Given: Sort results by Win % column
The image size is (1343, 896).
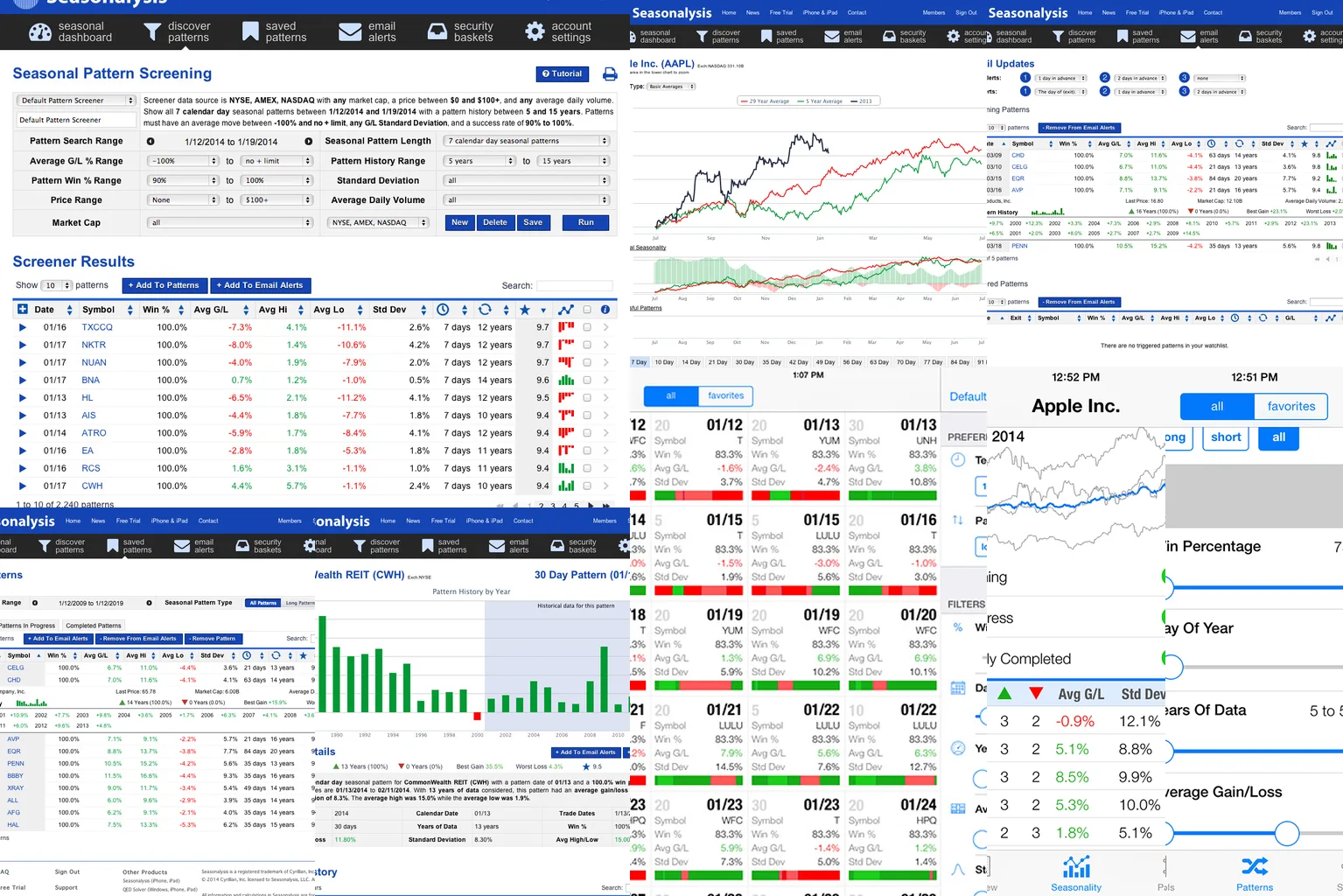Looking at the screenshot, I should [x=163, y=310].
